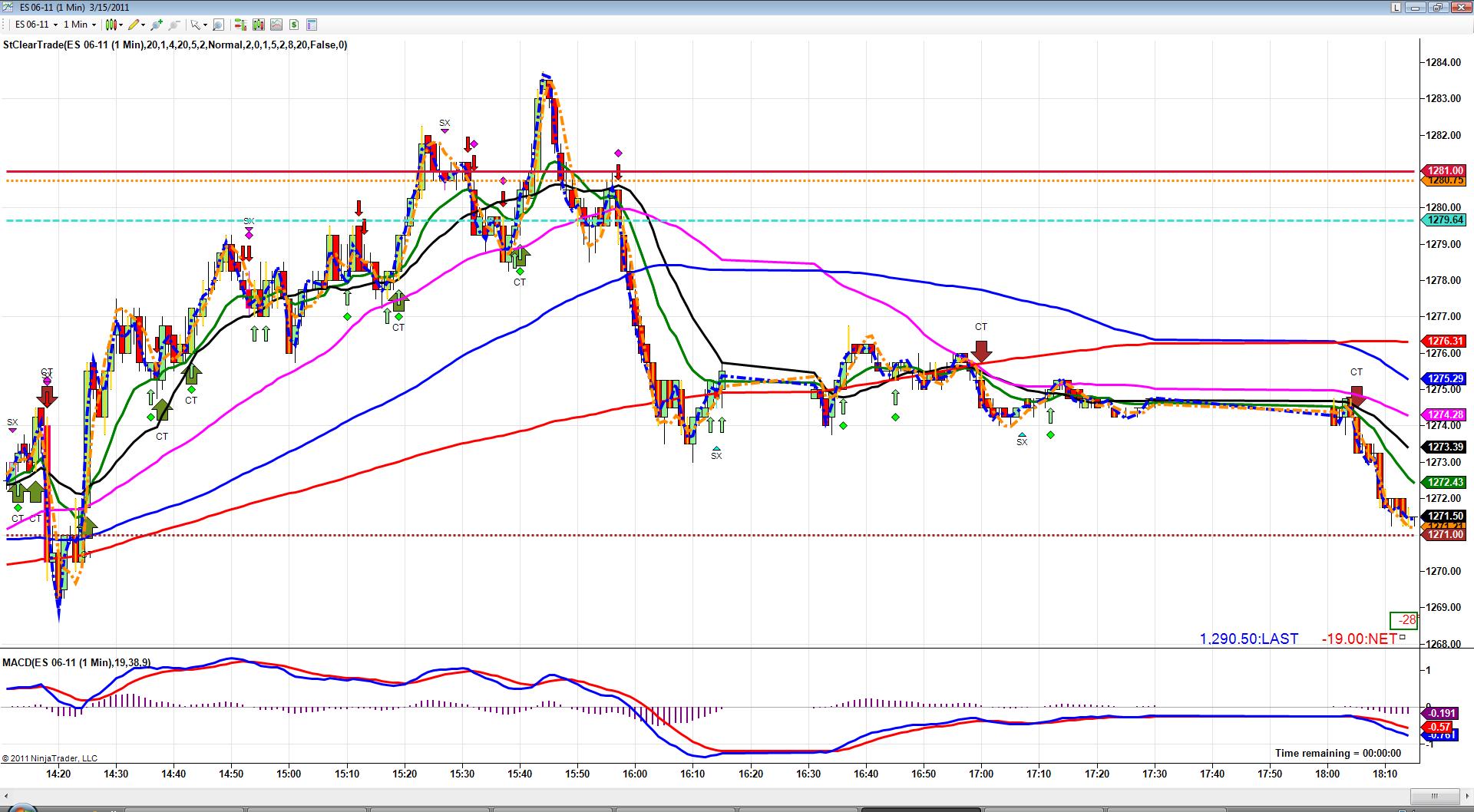This screenshot has height=812, width=1474.
Task: Click the SX label above the 15:27 high
Action: point(445,123)
